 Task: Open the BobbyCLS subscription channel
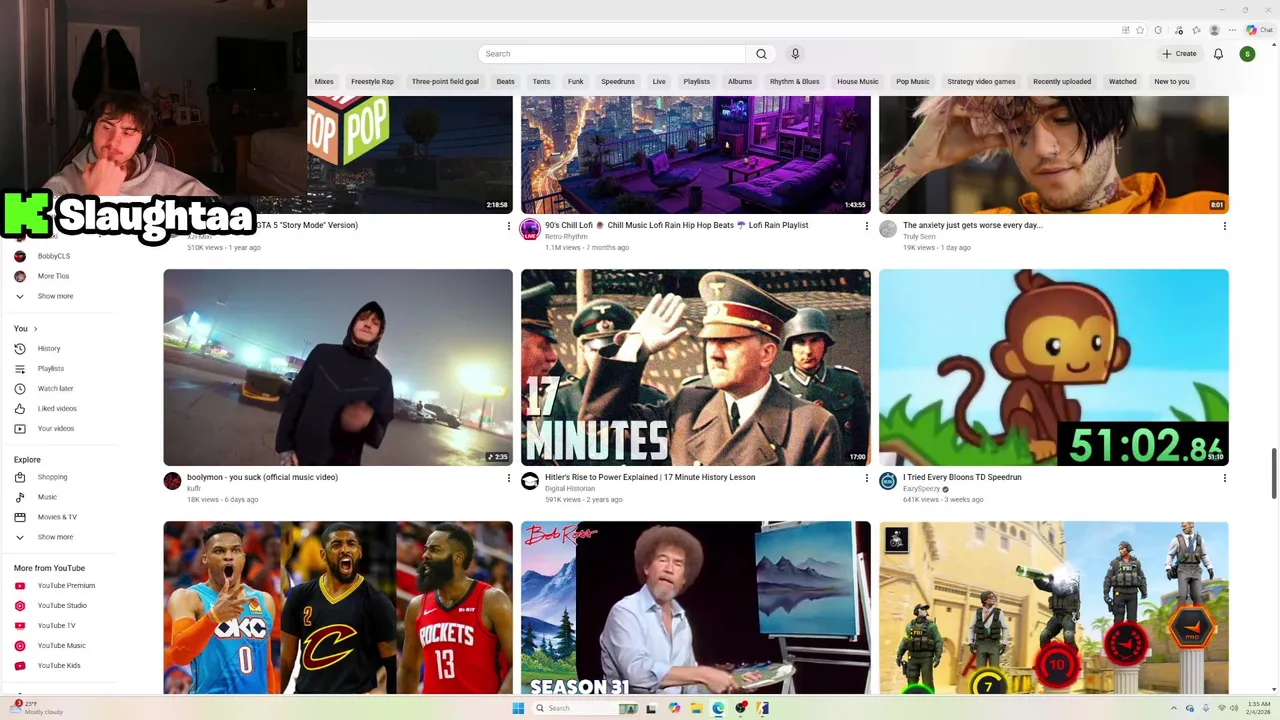[53, 256]
